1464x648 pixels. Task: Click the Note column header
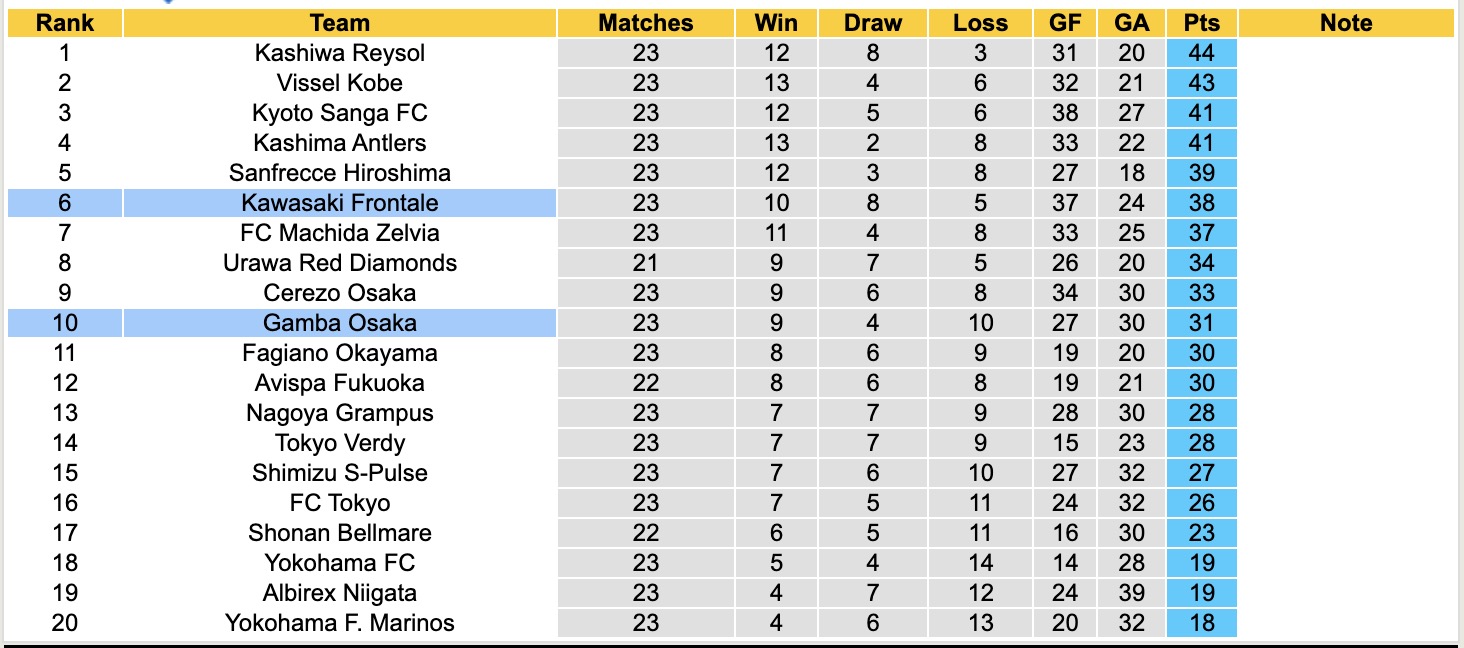pos(1346,23)
